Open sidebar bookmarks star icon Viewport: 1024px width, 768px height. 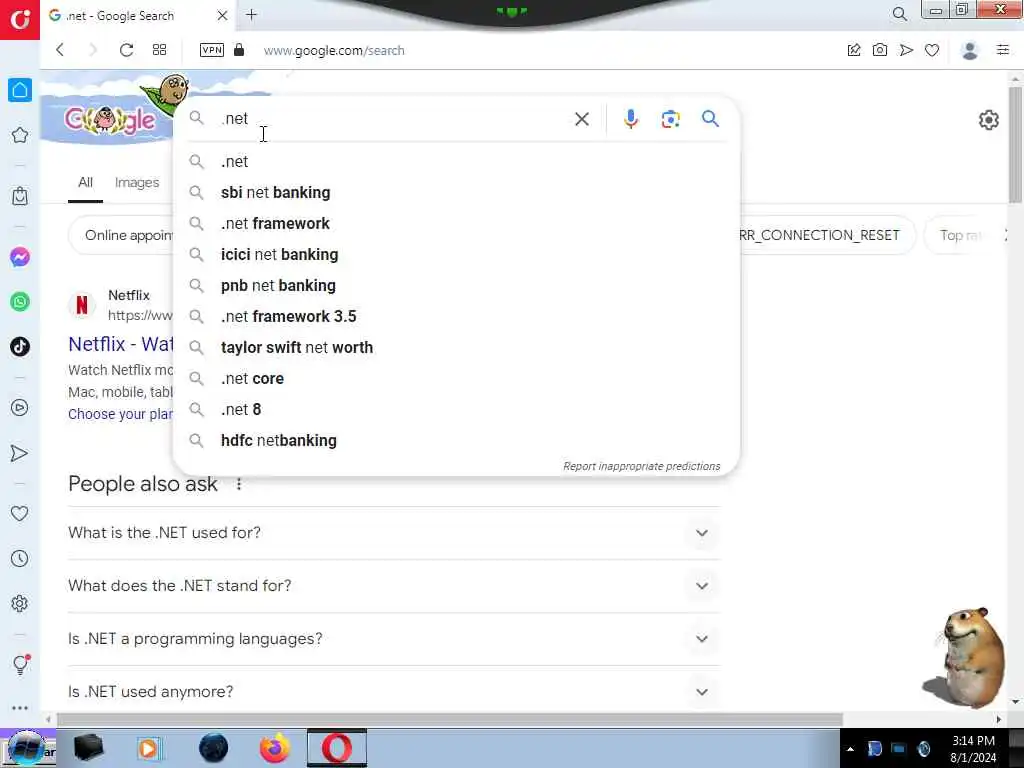pos(20,135)
